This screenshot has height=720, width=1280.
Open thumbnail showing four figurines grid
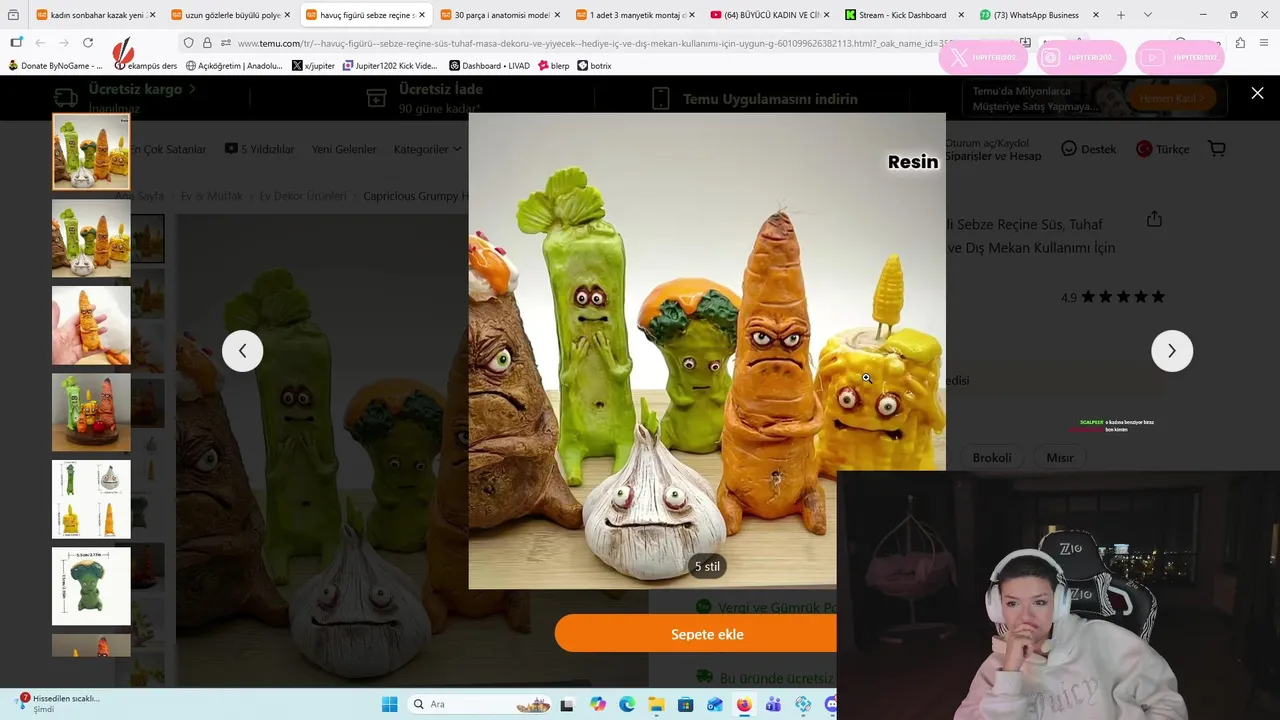point(91,499)
